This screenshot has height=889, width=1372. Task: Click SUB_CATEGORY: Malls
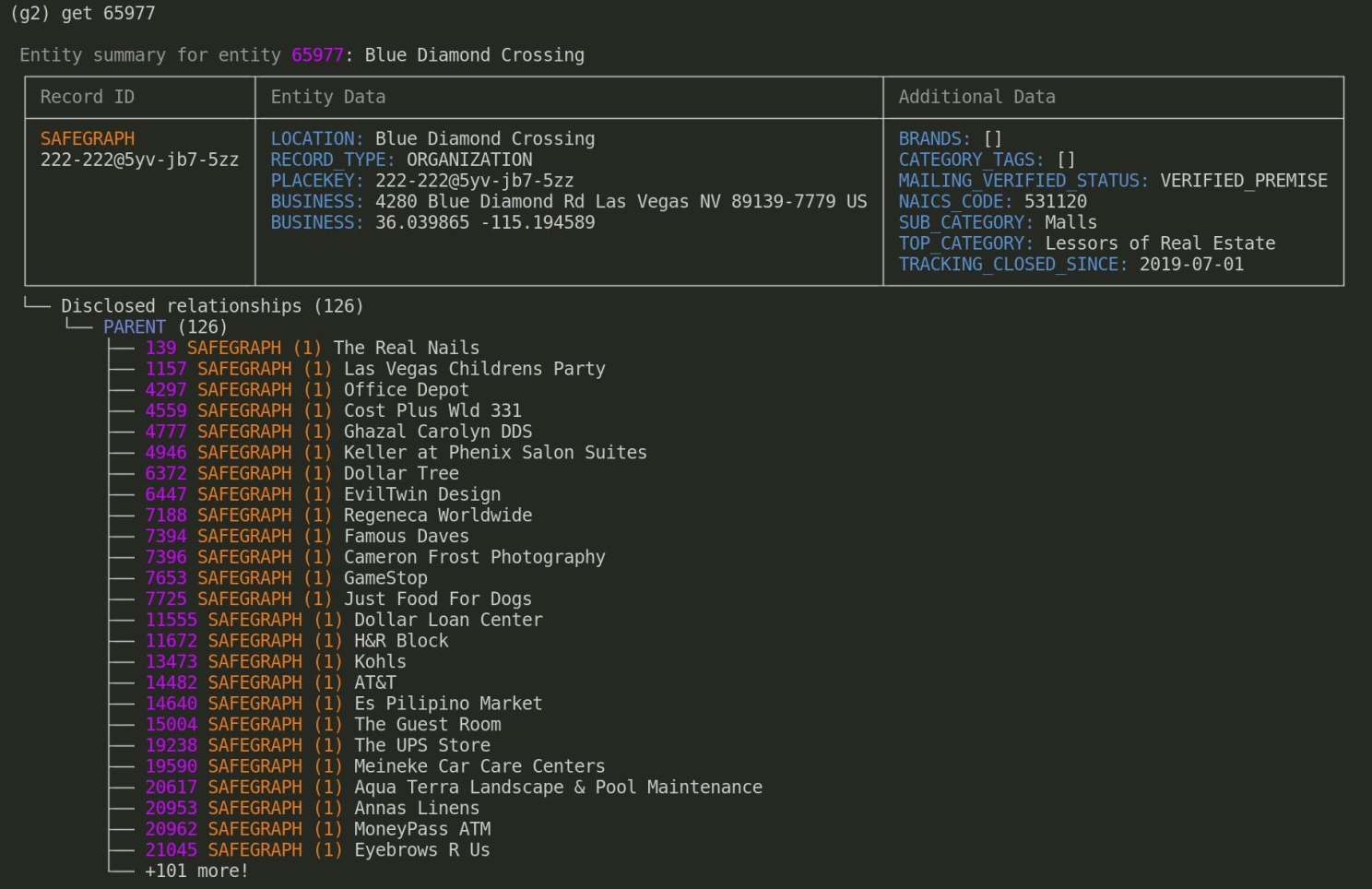998,222
